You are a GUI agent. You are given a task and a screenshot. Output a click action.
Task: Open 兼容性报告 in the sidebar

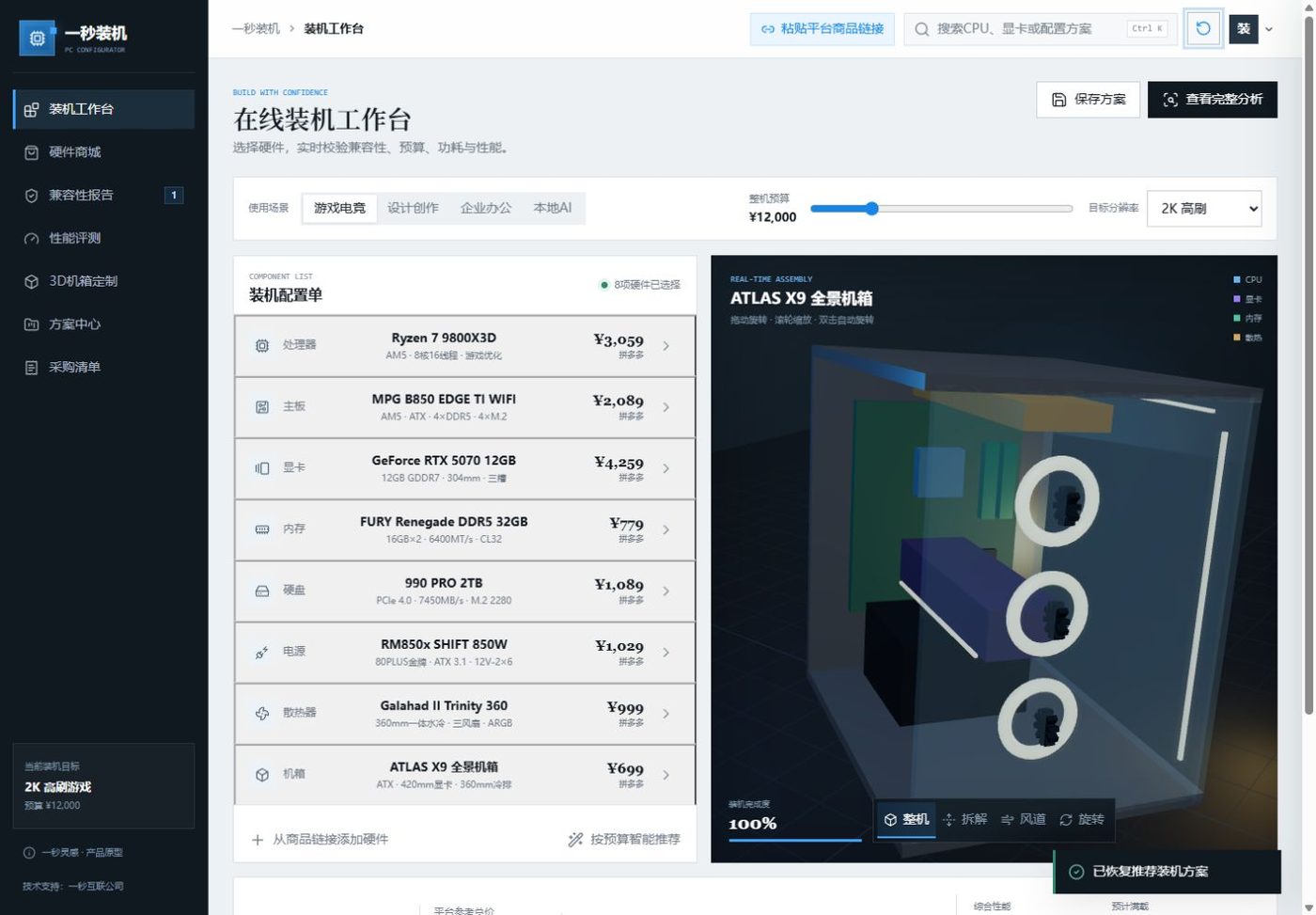click(x=104, y=196)
